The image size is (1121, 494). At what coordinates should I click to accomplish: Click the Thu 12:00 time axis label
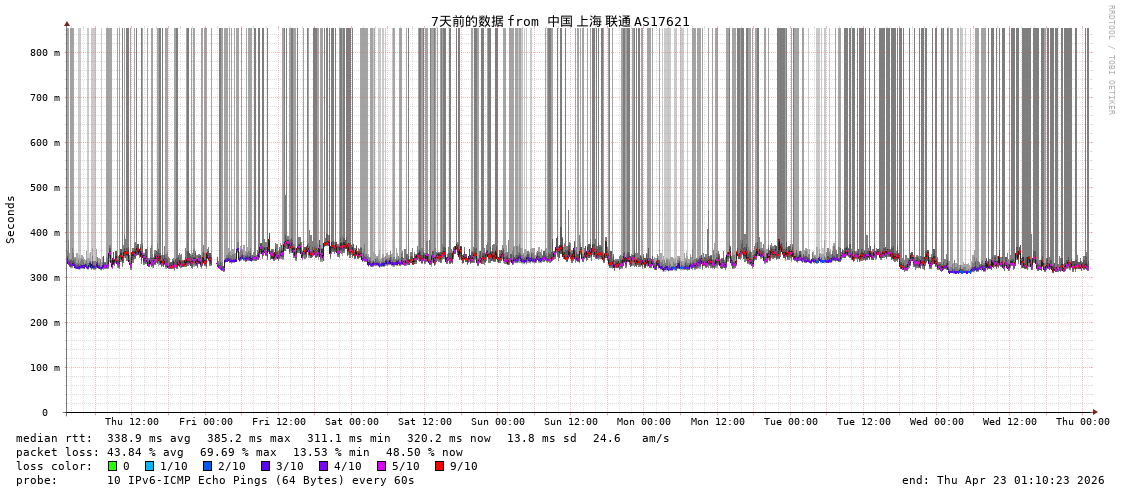[132, 422]
